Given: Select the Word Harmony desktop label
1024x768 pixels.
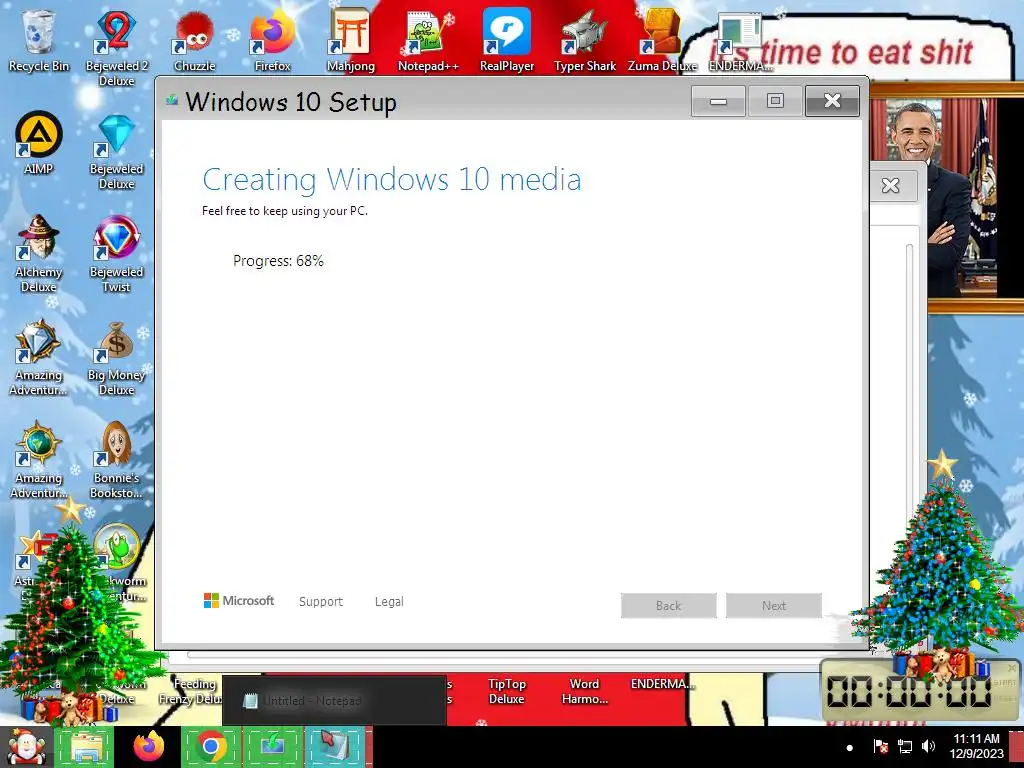Looking at the screenshot, I should click(x=584, y=691).
